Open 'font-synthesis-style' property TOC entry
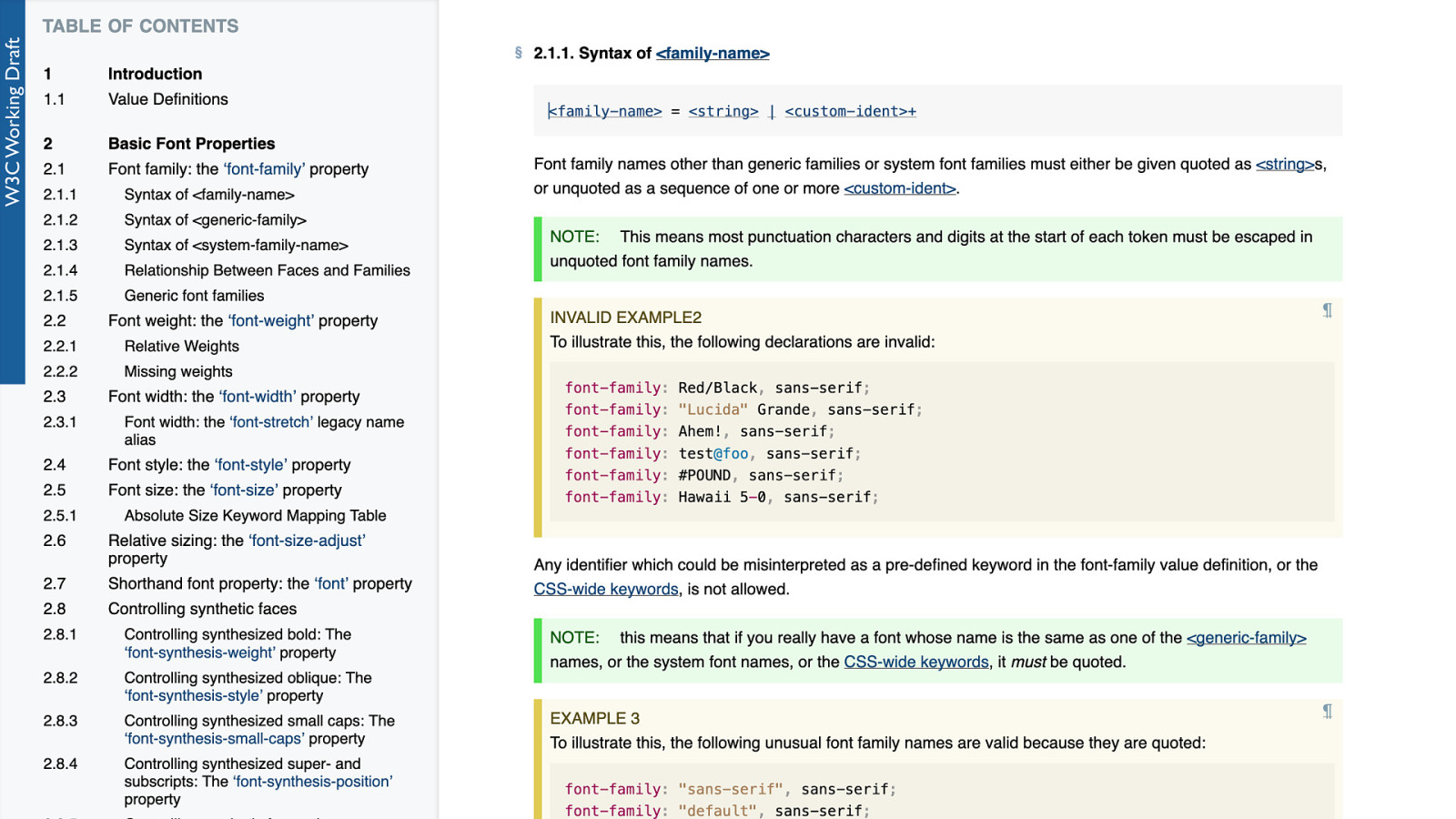The height and width of the screenshot is (819, 1456). (248, 686)
